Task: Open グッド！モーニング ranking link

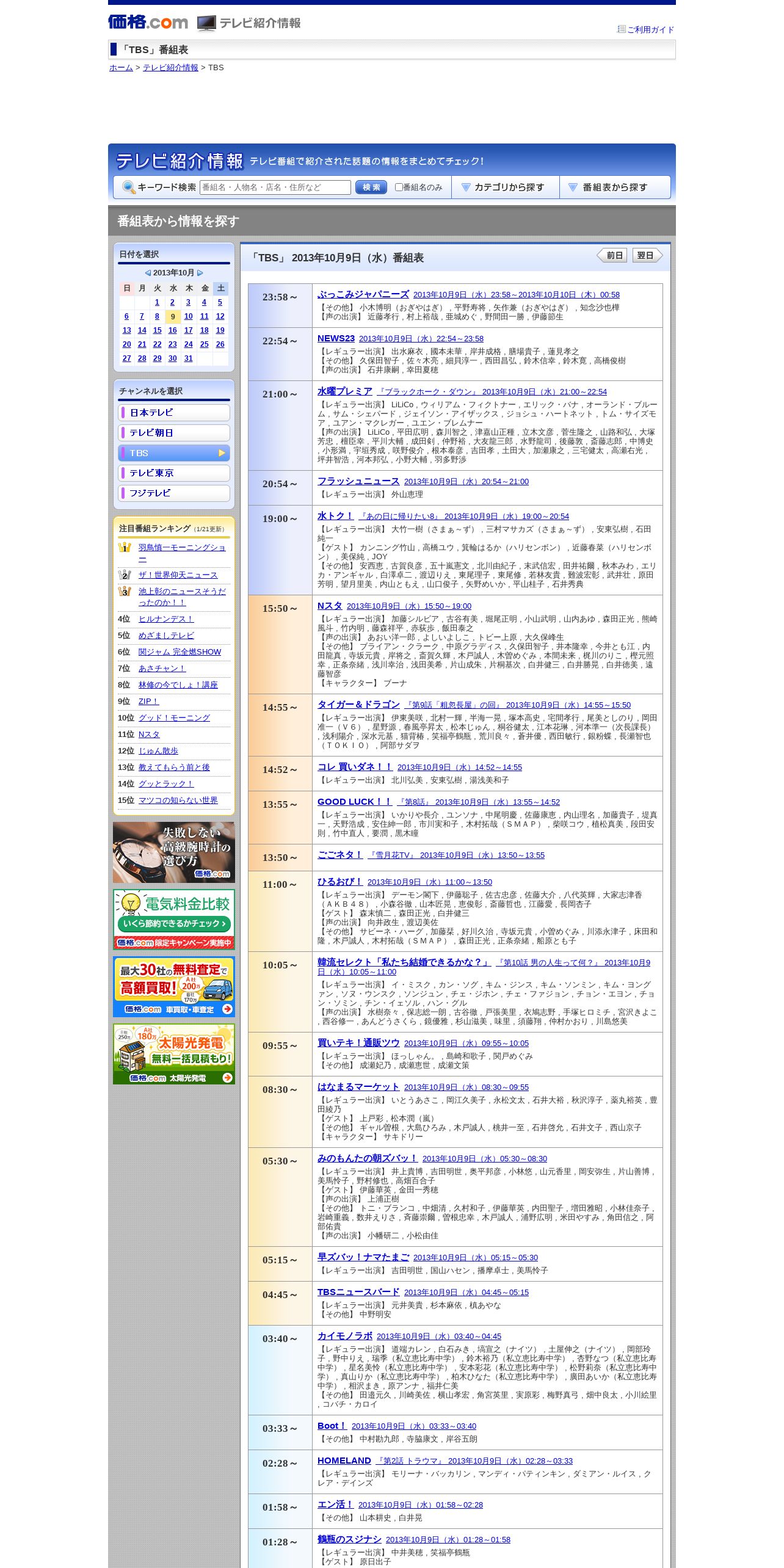Action: click(x=174, y=718)
